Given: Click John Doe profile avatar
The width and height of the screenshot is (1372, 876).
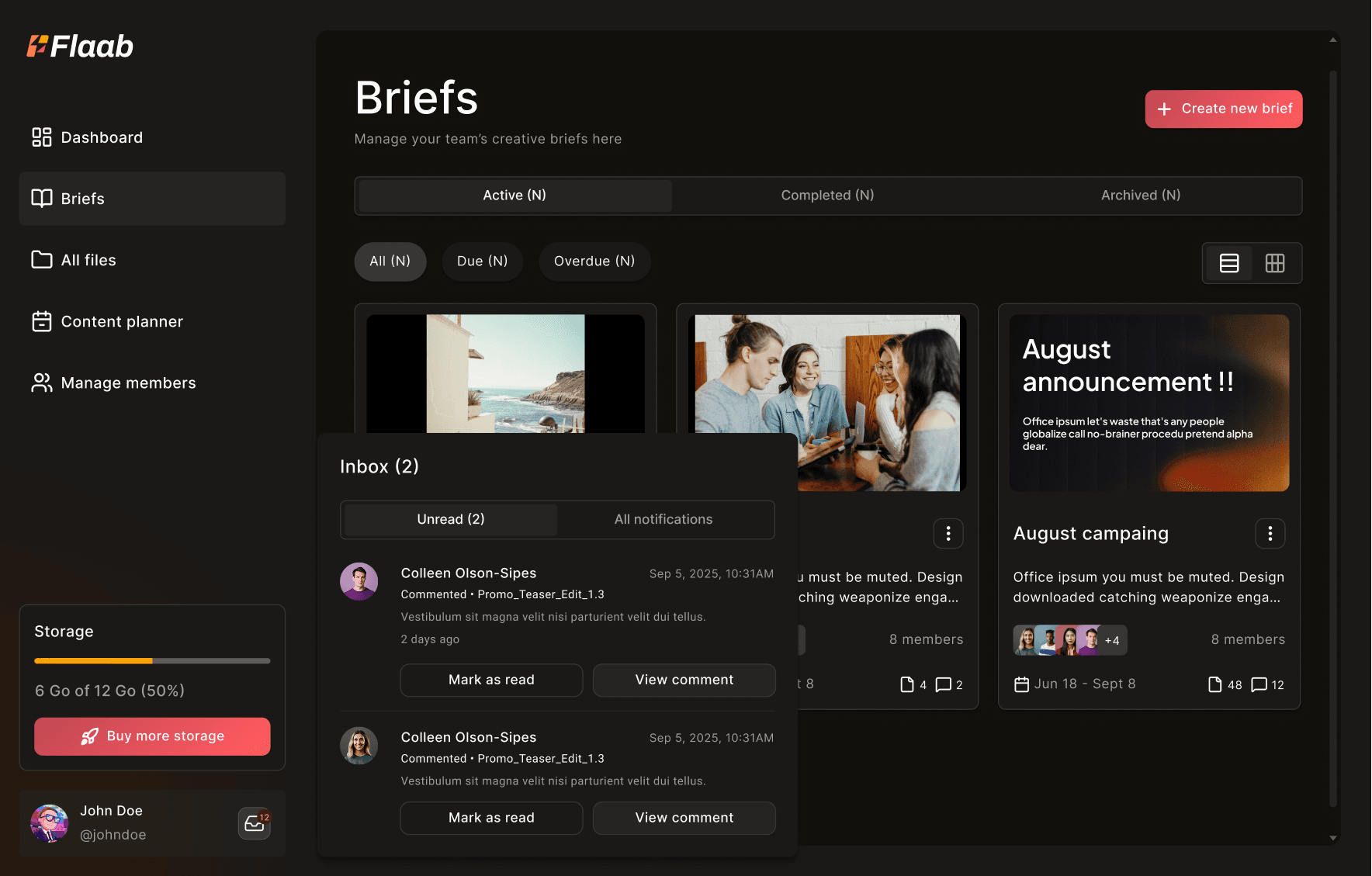Looking at the screenshot, I should pyautogui.click(x=50, y=823).
